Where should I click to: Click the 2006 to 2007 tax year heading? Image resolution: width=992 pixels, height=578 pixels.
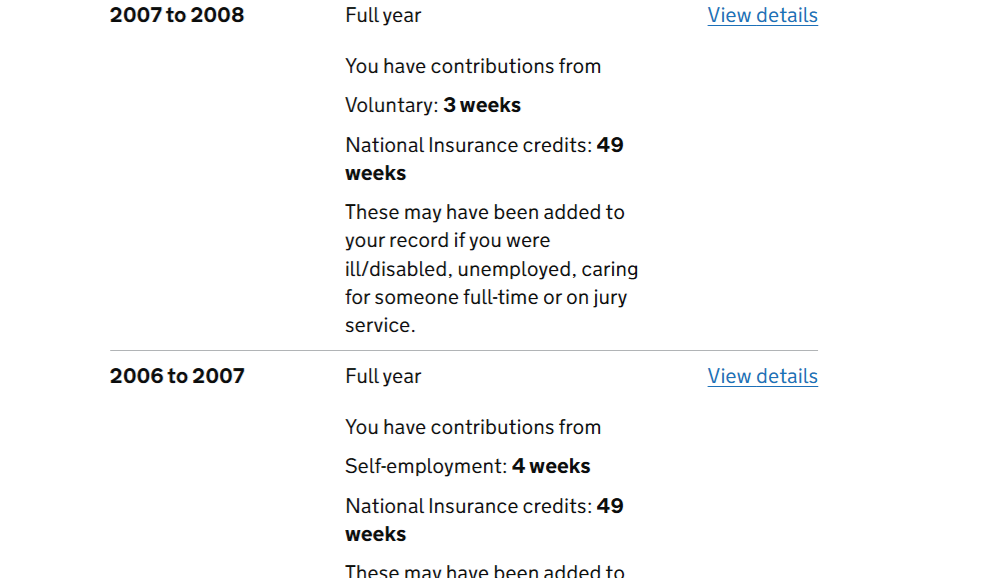pyautogui.click(x=177, y=376)
